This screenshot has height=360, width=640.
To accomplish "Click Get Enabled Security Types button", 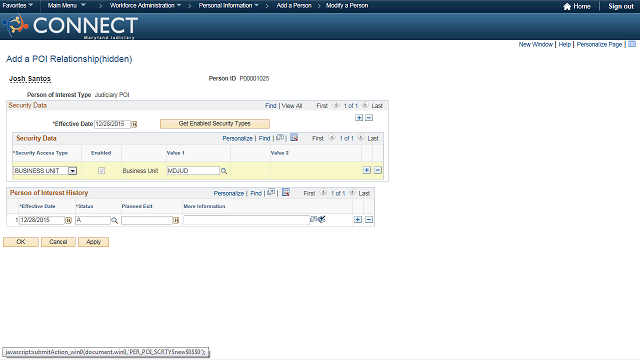I will (215, 123).
